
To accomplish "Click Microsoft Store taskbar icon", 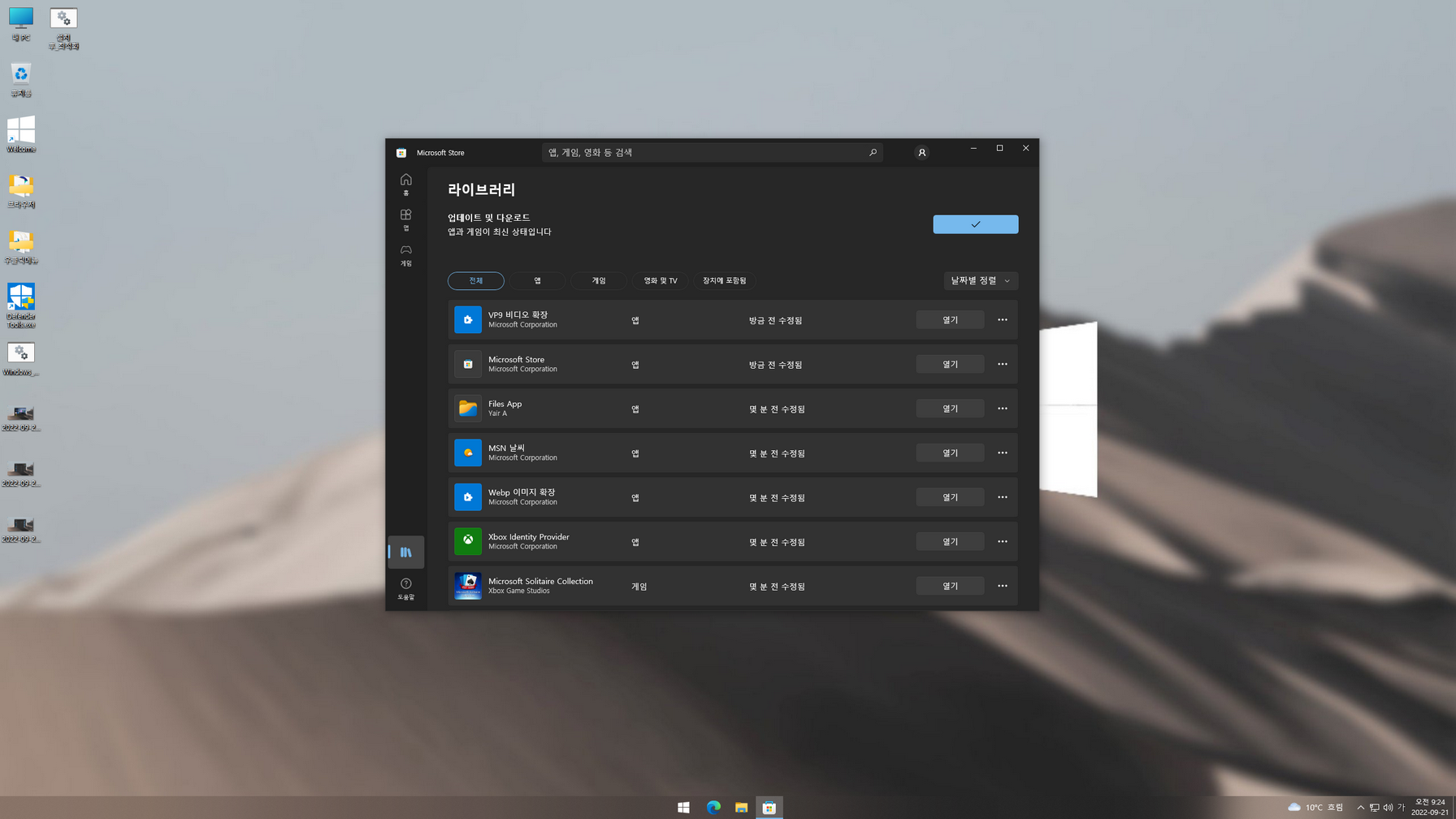I will (x=769, y=807).
